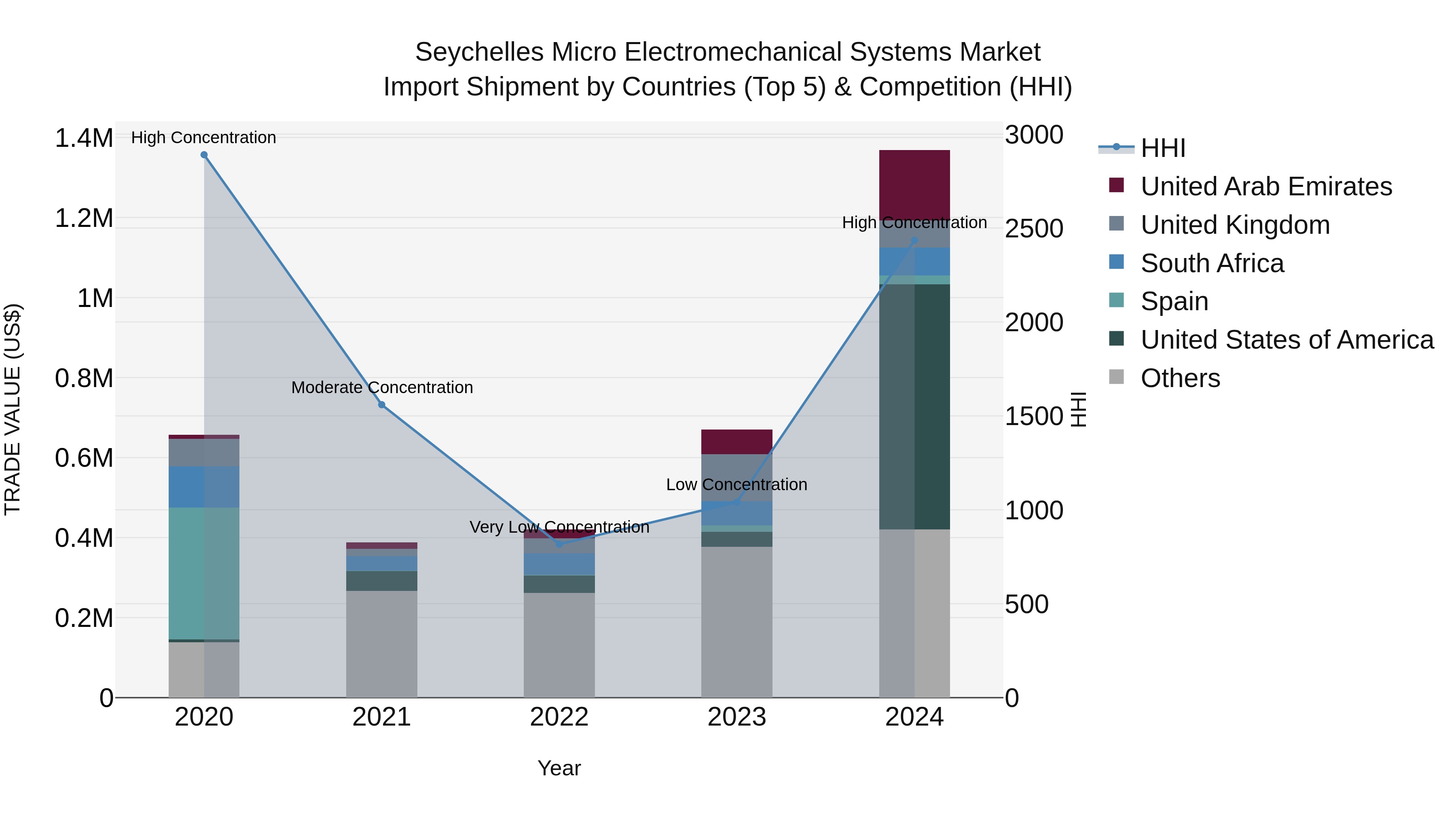Click the United Kingdom segment in 2023 bar
Image resolution: width=1456 pixels, height=819 pixels.
tap(736, 478)
